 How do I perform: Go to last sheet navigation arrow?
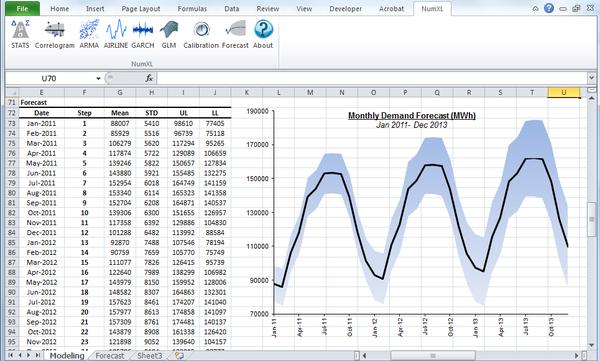38,355
